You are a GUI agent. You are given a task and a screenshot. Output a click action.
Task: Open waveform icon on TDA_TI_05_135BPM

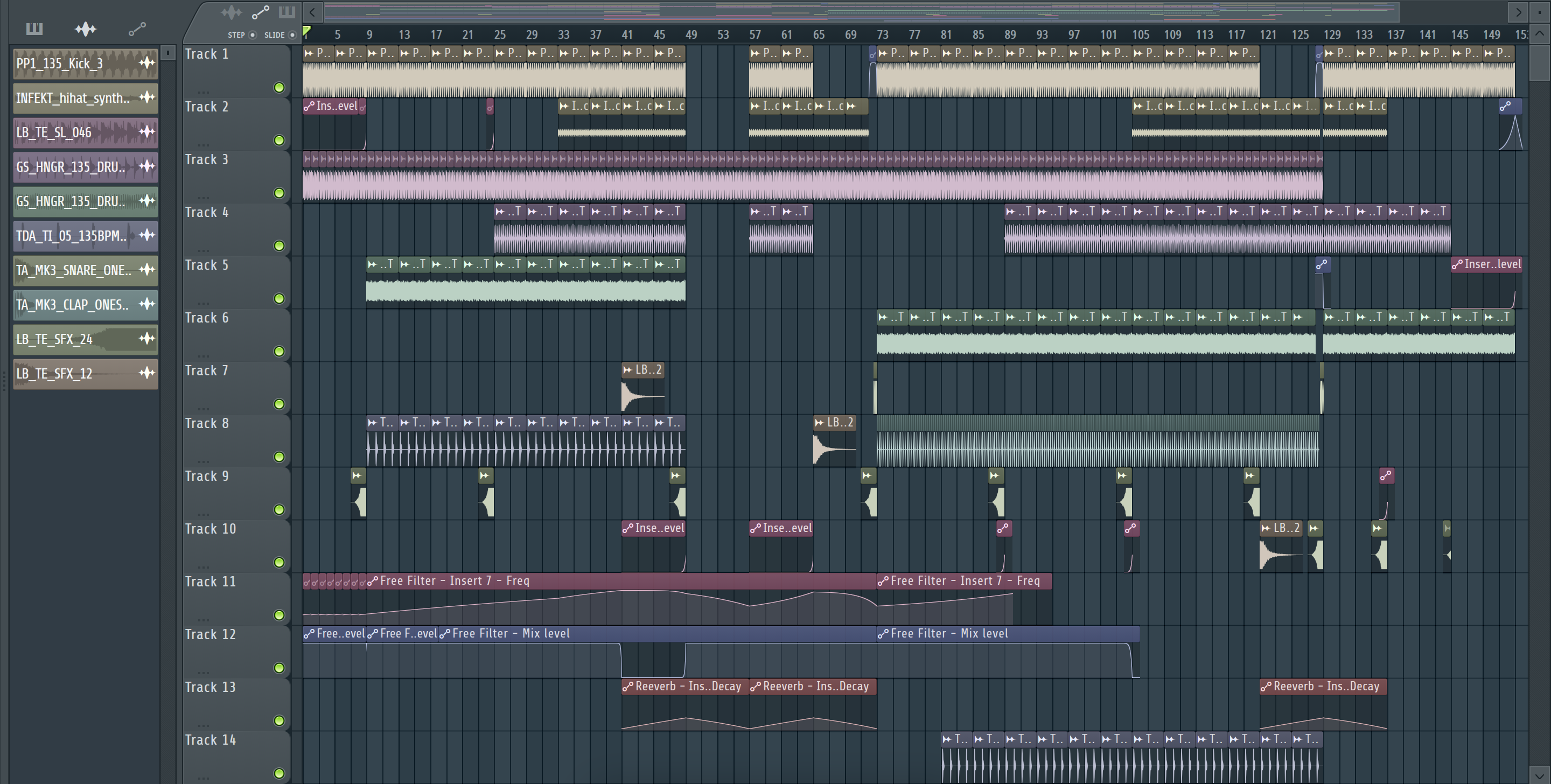coord(147,235)
